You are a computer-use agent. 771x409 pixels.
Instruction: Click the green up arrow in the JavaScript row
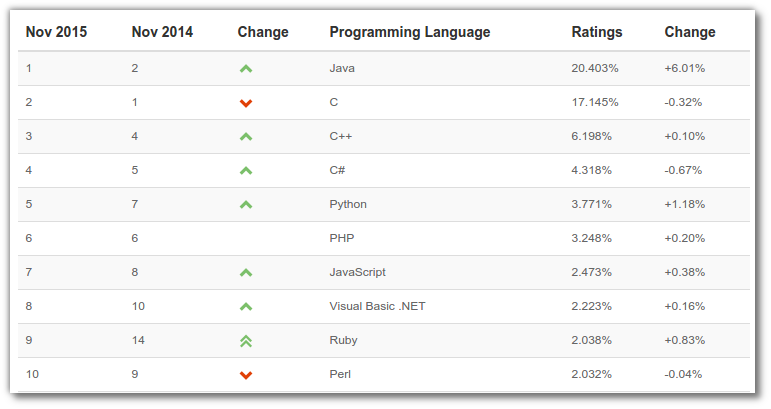[246, 272]
